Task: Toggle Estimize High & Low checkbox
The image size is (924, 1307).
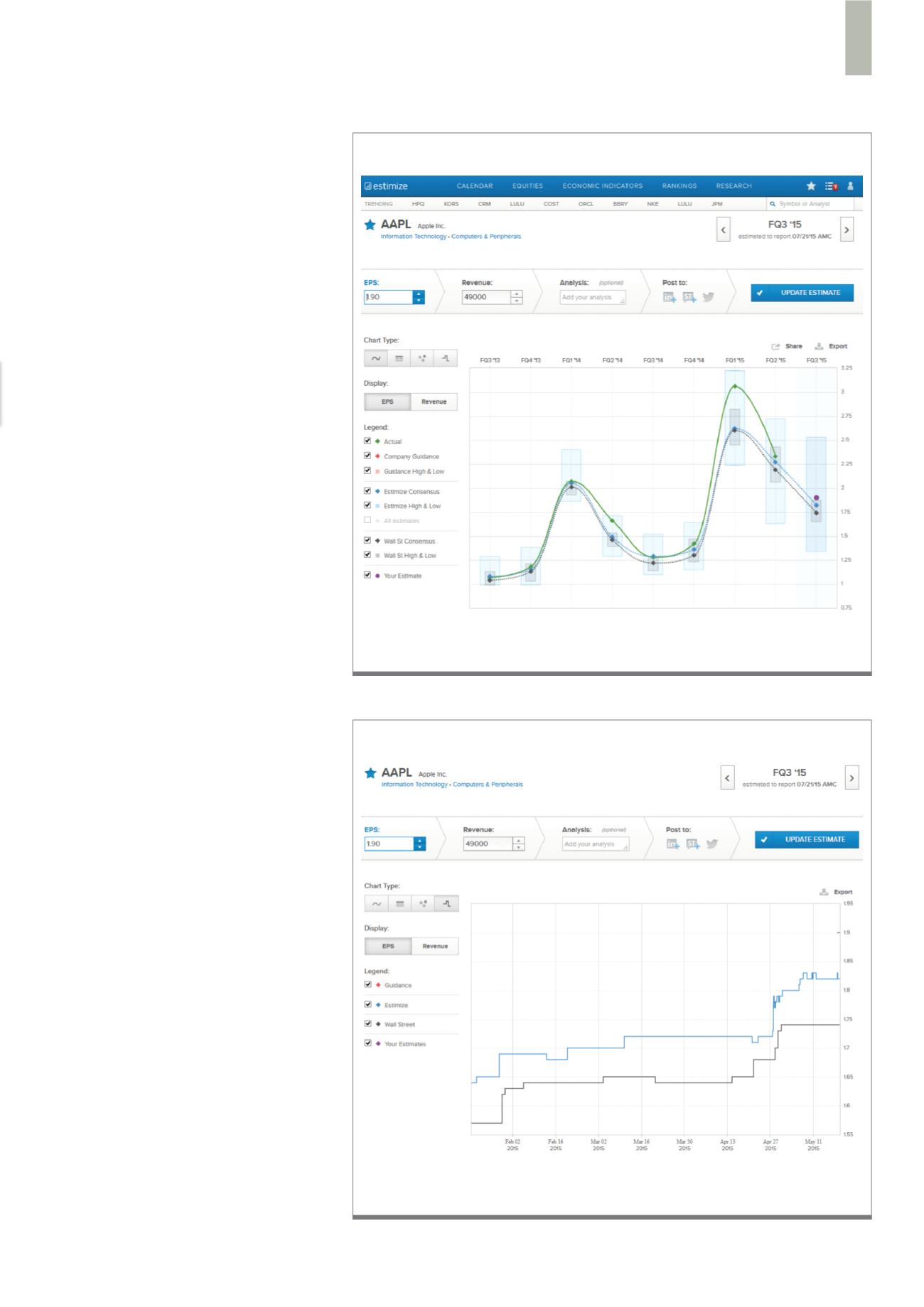Action: [x=367, y=505]
